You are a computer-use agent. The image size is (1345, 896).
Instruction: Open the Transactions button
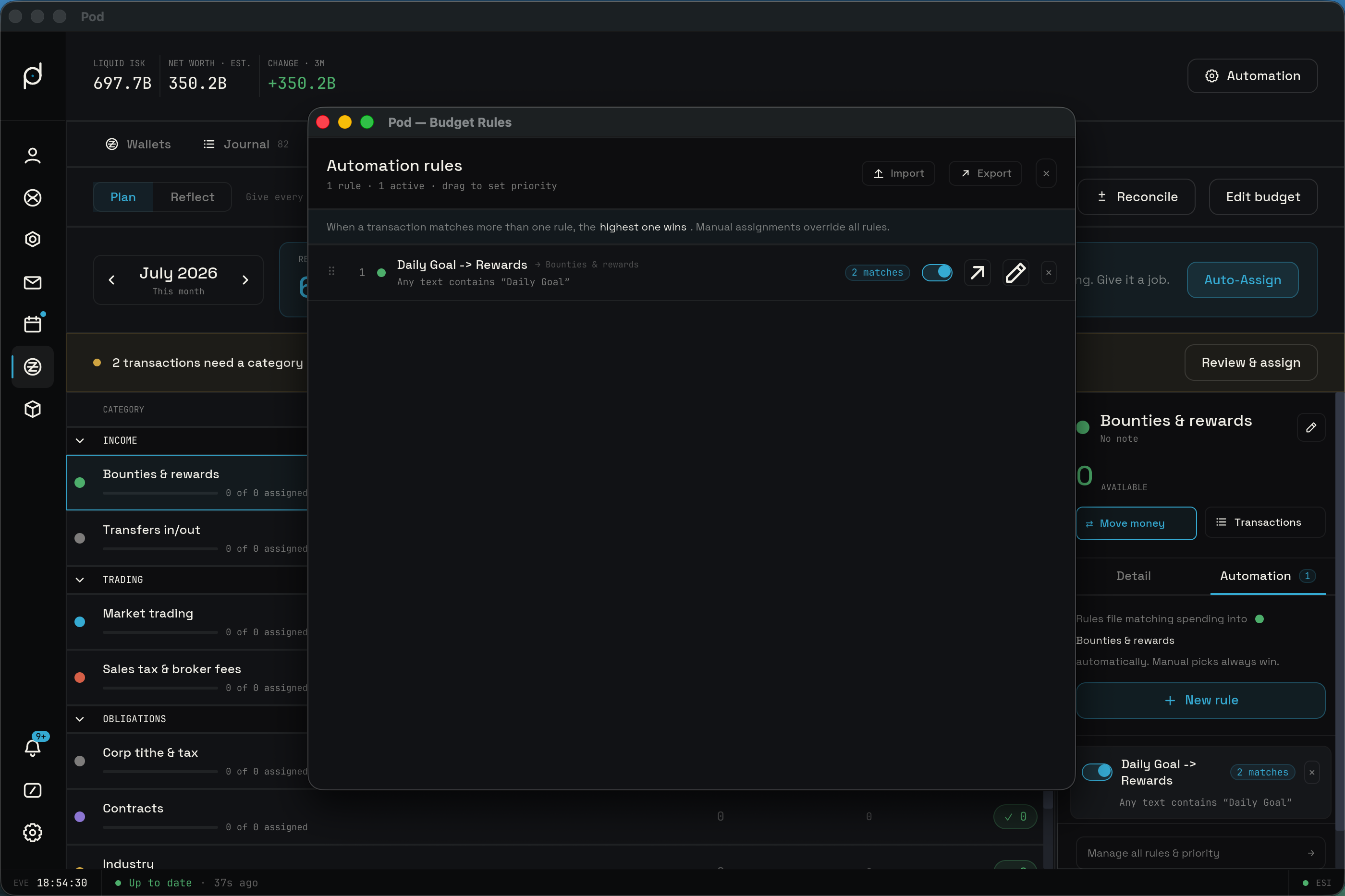point(1265,522)
